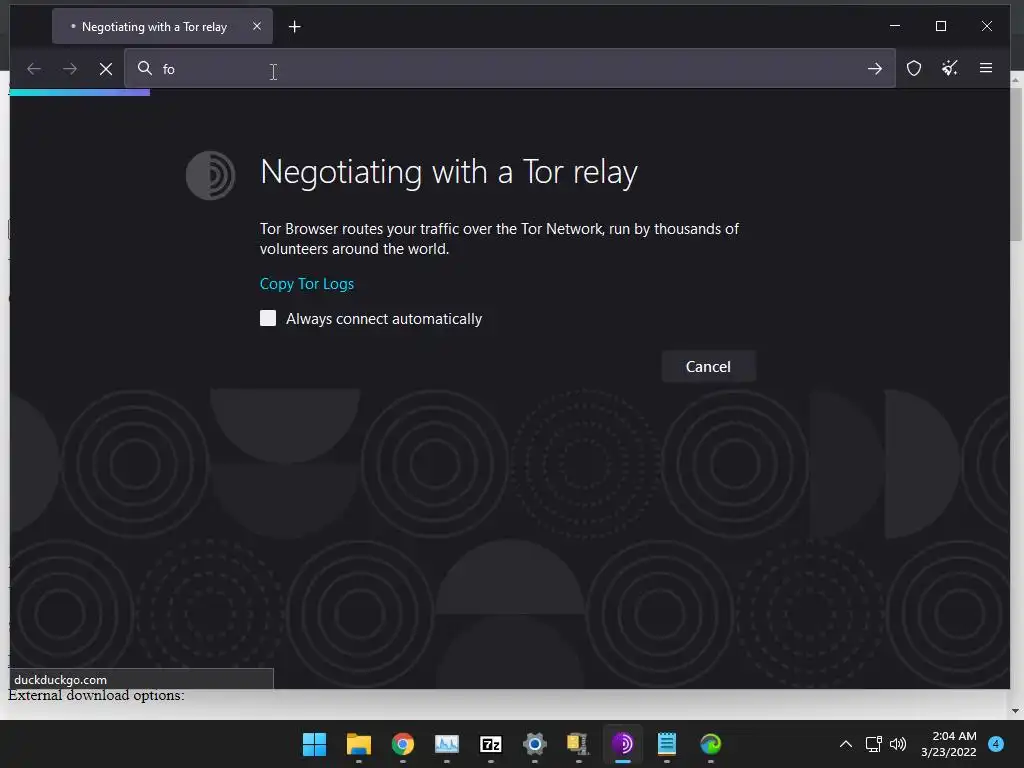Stop page loading in toolbar
This screenshot has width=1024, height=768.
click(106, 69)
